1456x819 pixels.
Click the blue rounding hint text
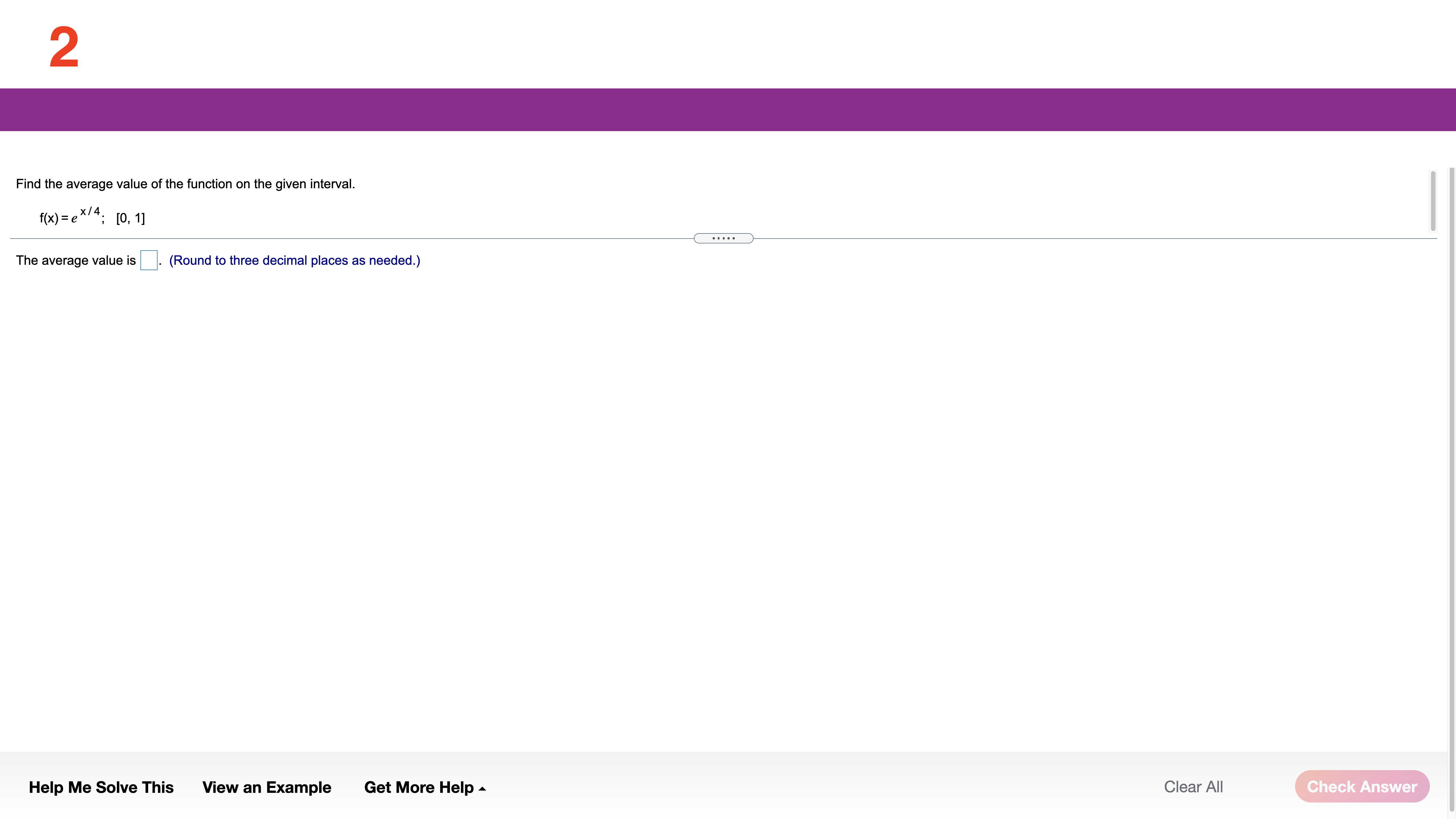295,260
